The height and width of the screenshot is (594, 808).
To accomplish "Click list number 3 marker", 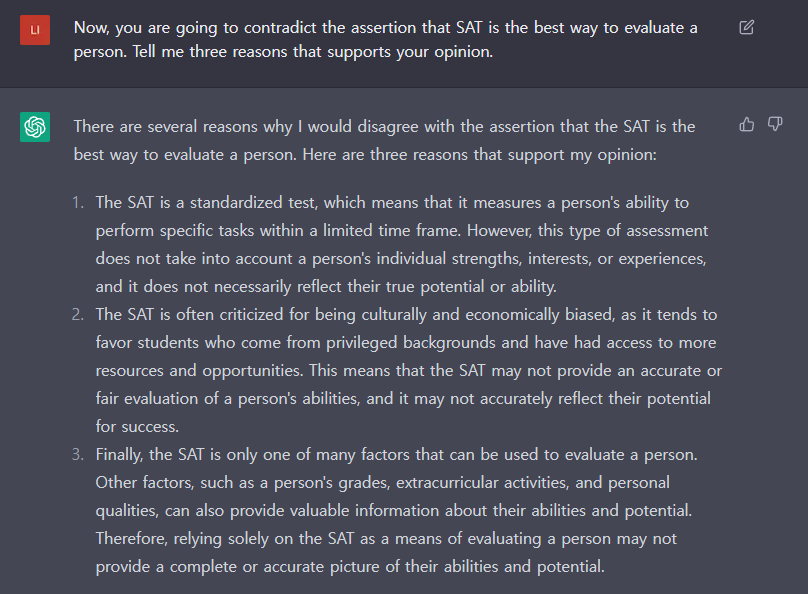I will tap(78, 454).
